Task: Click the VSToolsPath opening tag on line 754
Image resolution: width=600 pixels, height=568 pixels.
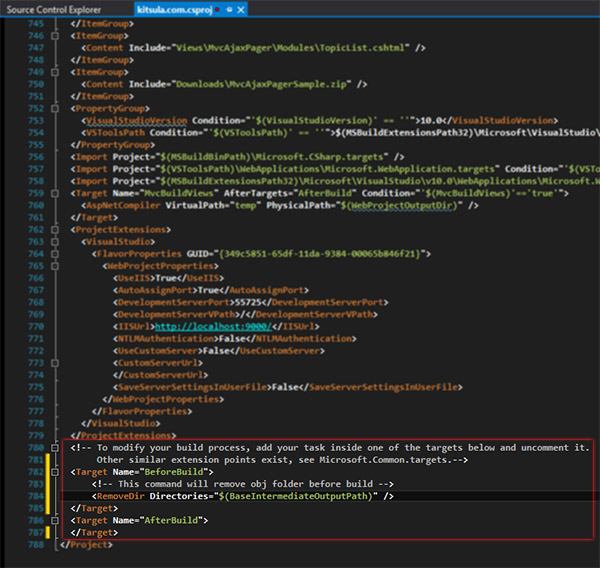Action: (115, 132)
